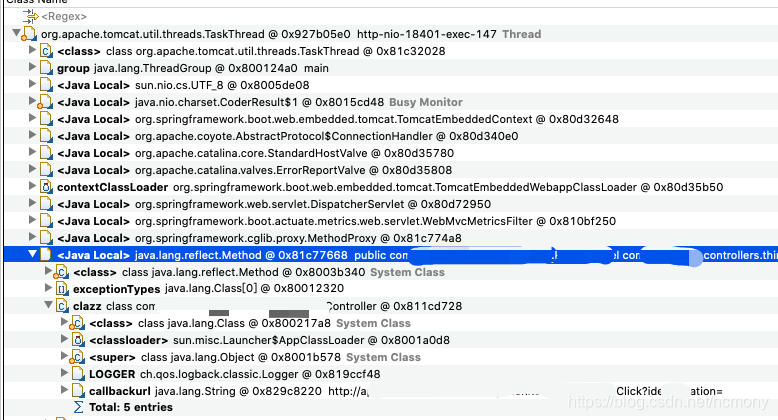Click the Total: 5 entries sigma icon
Viewport: 778px width, 420px height.
[x=78, y=407]
